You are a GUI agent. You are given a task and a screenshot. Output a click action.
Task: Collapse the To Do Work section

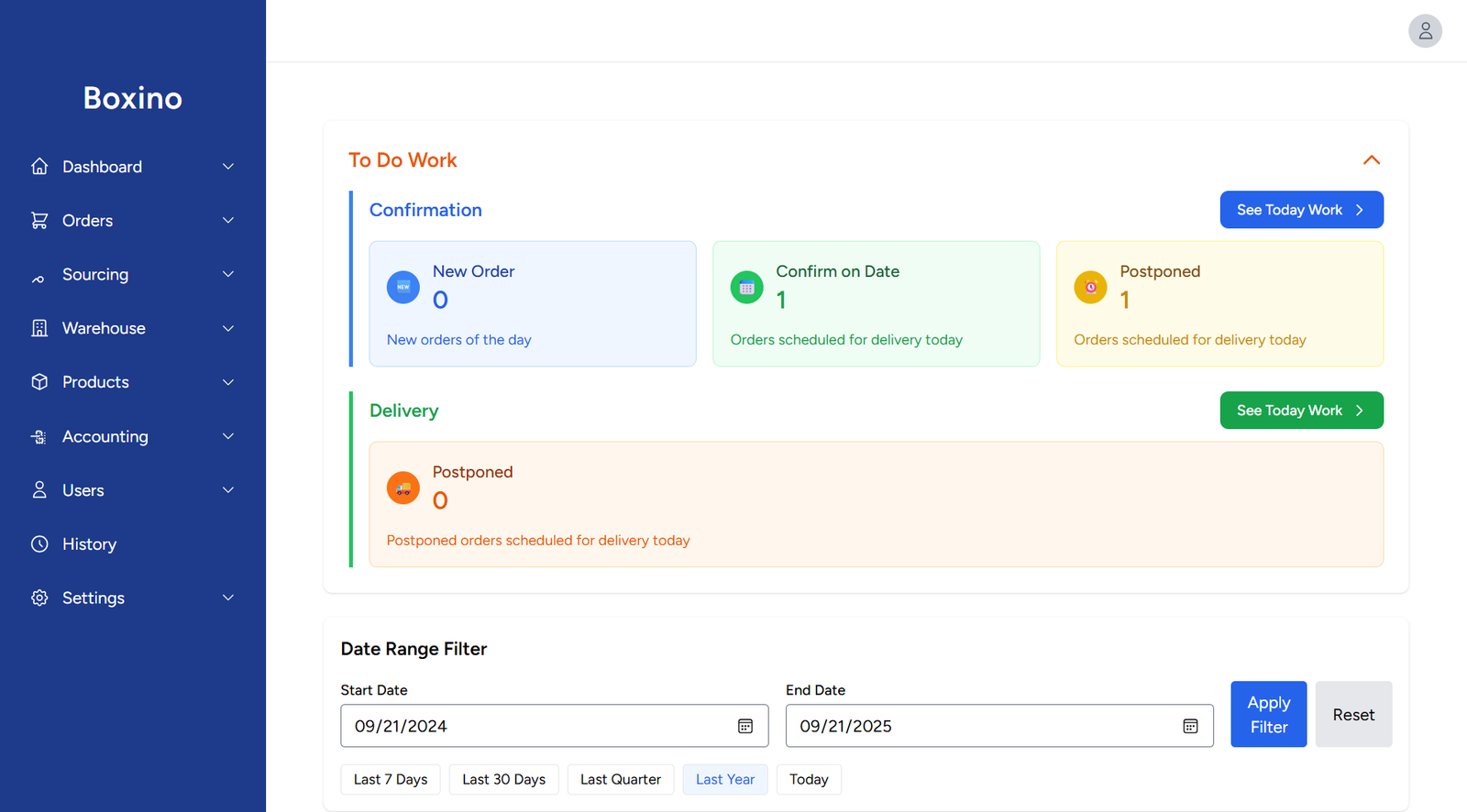click(x=1372, y=160)
